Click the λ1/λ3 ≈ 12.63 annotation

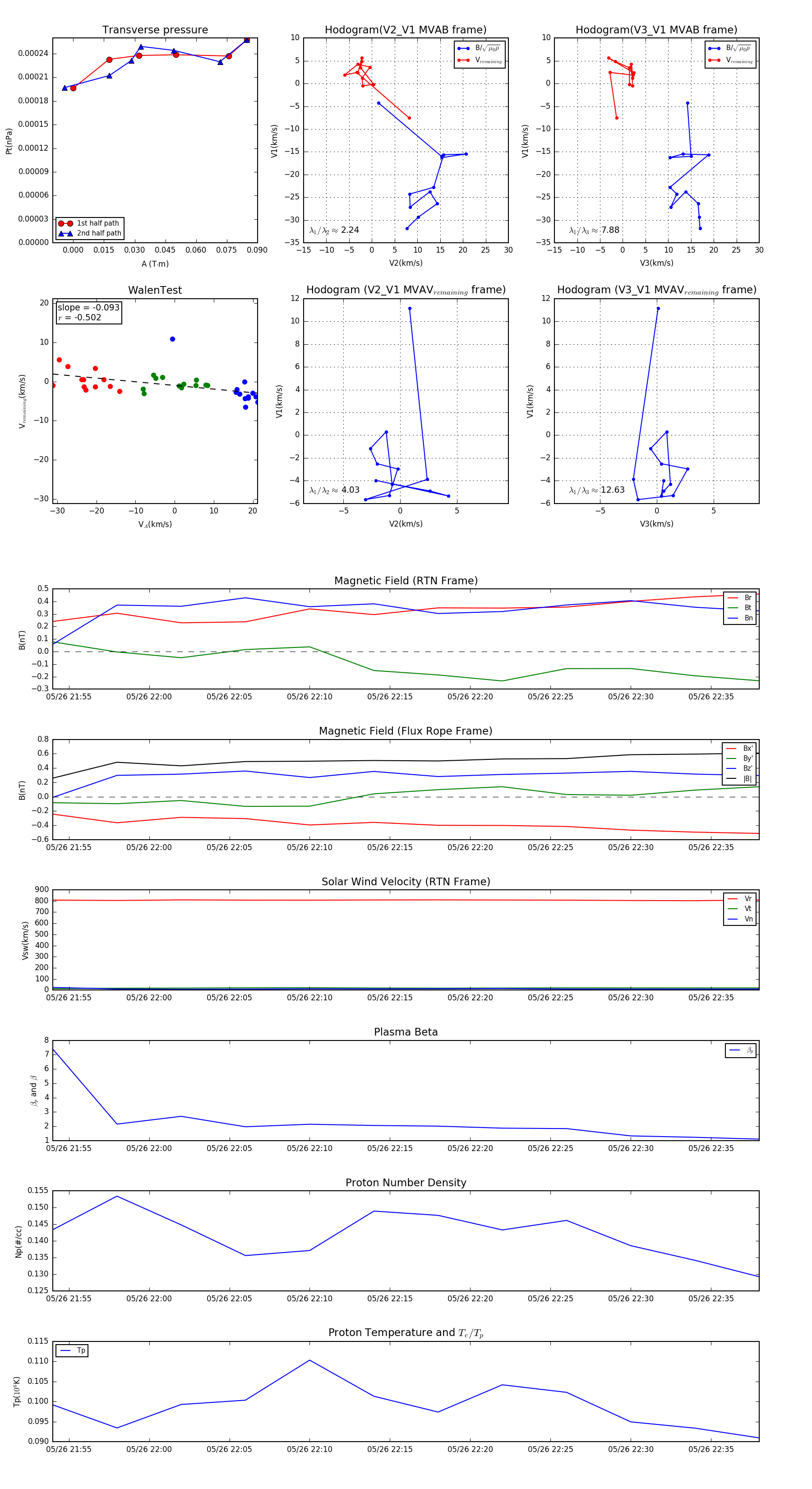[597, 490]
